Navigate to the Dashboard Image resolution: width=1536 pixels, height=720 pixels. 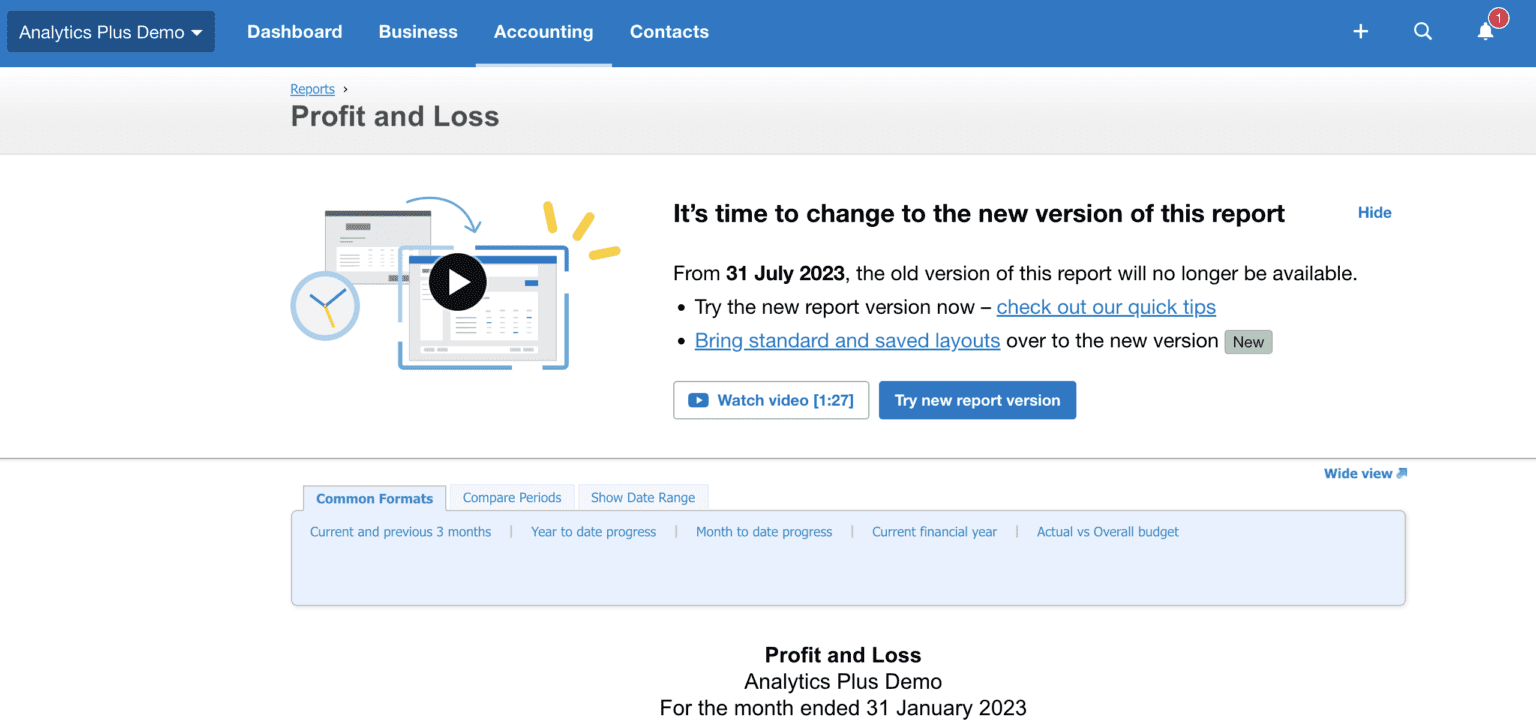pyautogui.click(x=295, y=31)
